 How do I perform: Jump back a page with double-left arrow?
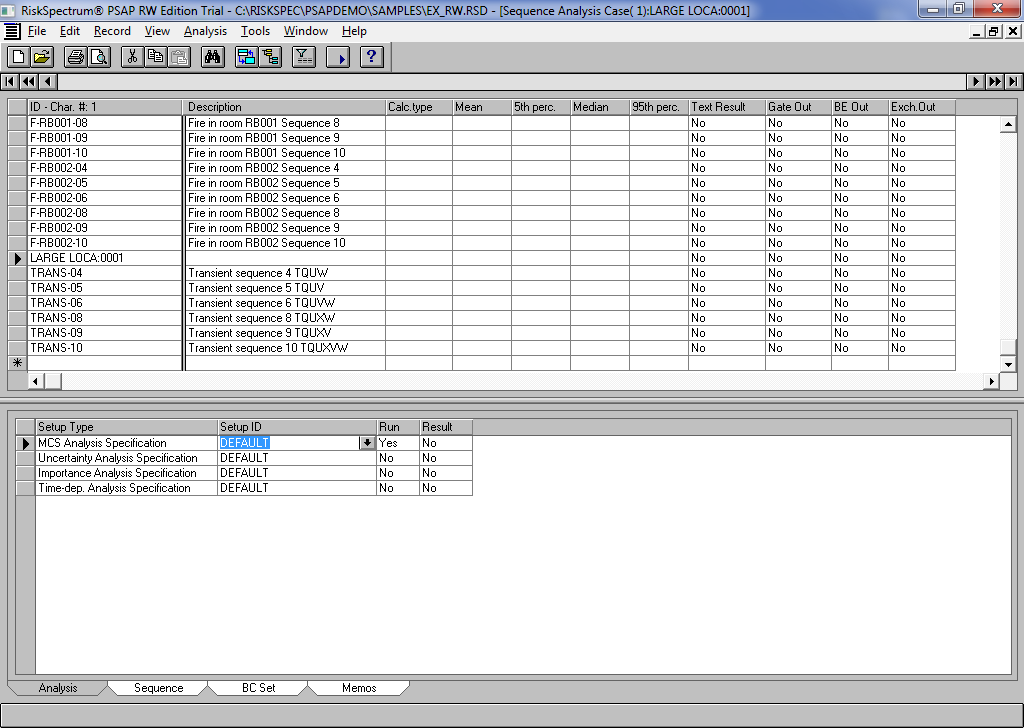pyautogui.click(x=28, y=82)
